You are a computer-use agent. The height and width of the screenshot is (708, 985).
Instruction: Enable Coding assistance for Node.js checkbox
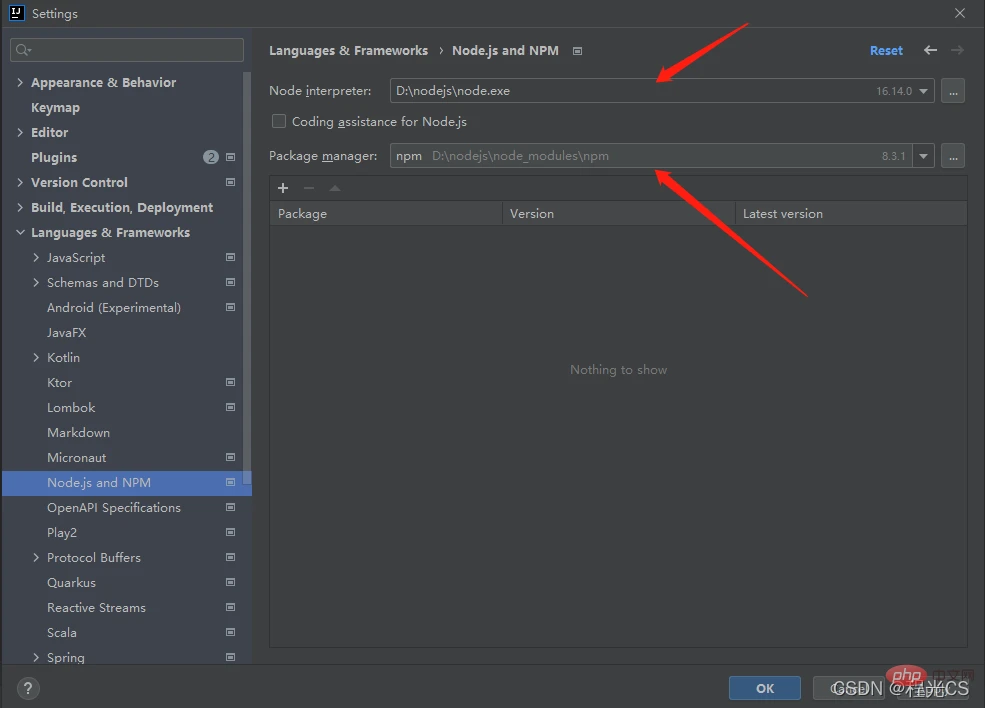click(279, 121)
